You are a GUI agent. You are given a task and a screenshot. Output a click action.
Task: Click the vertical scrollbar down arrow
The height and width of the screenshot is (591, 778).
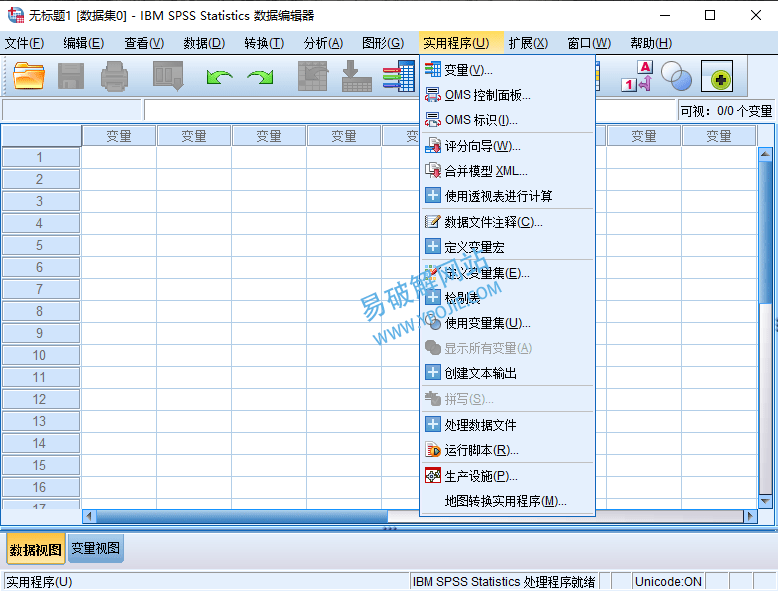tap(765, 501)
